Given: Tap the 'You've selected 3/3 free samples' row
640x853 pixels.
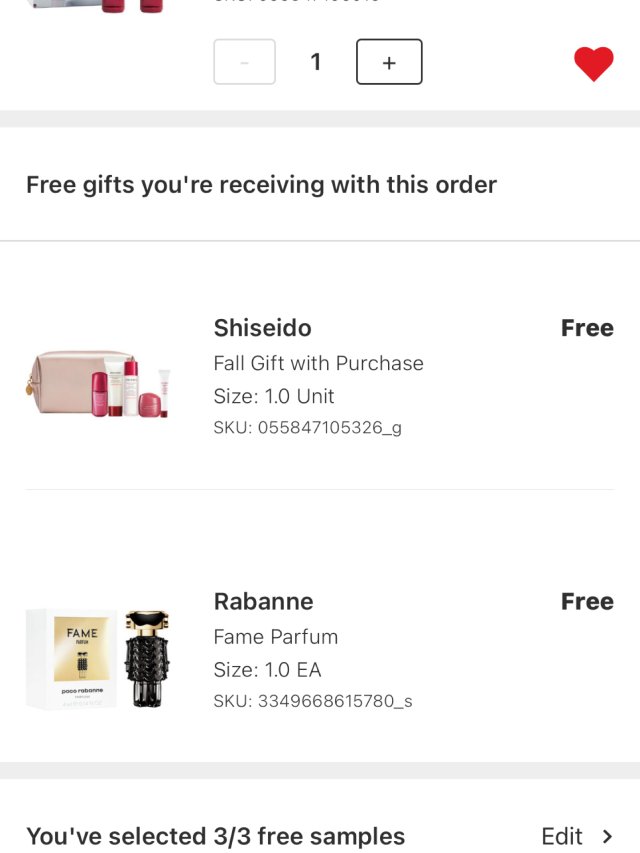Looking at the screenshot, I should [215, 836].
